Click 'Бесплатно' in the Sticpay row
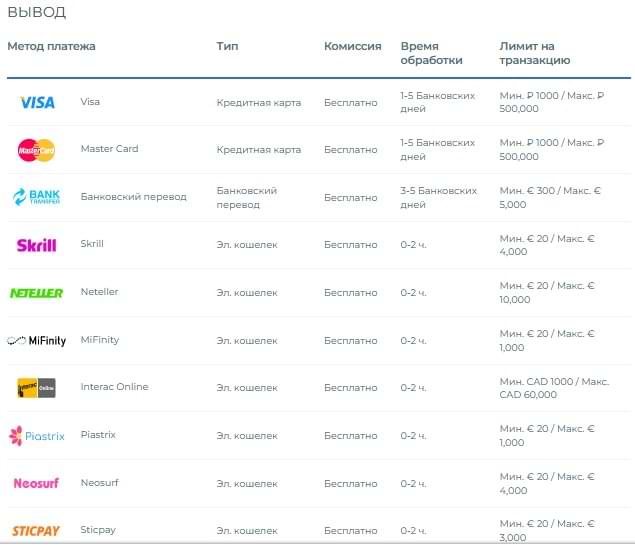Screen dimensions: 635x545 tap(351, 531)
